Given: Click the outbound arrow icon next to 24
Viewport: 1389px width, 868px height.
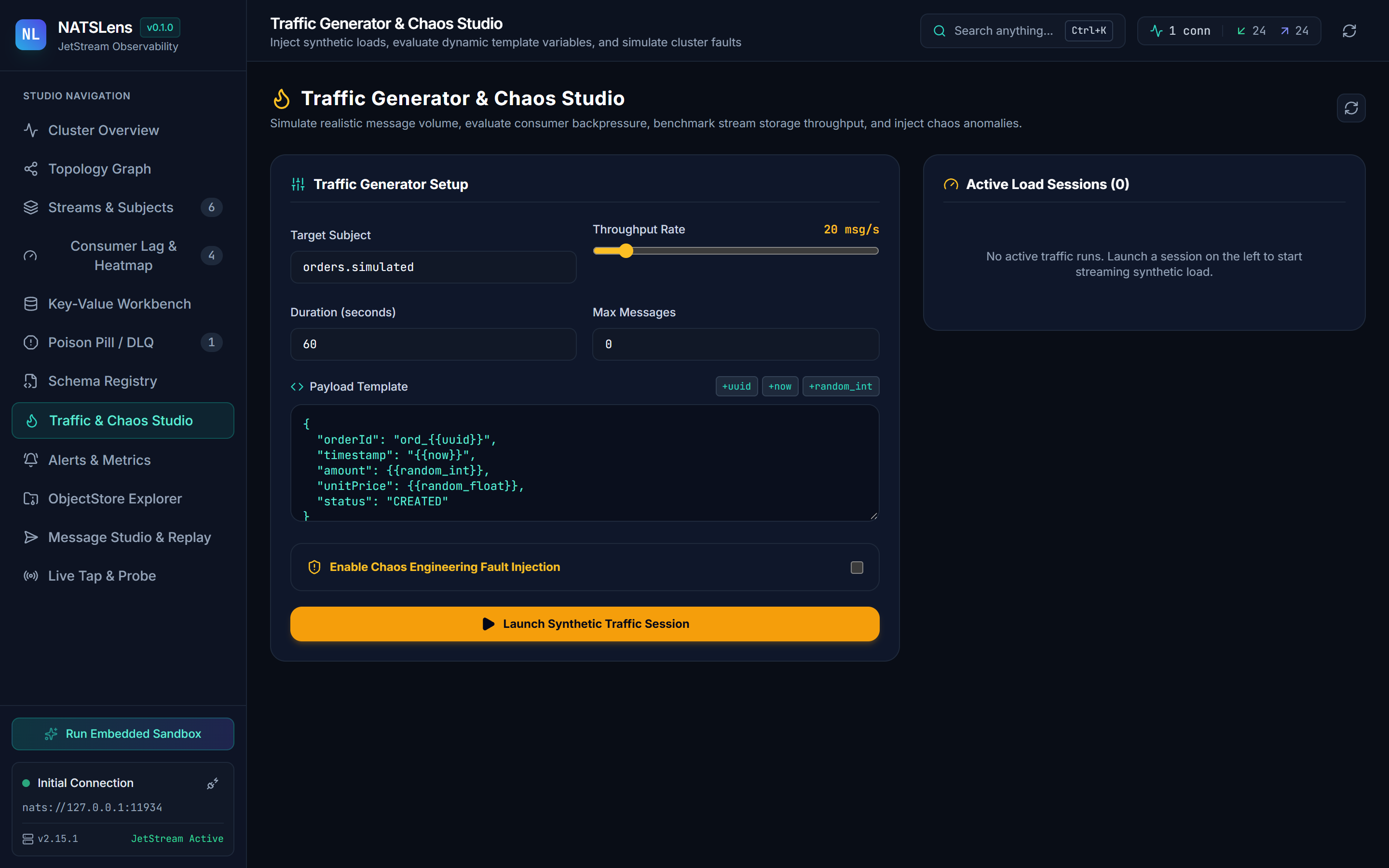Looking at the screenshot, I should [x=1284, y=31].
